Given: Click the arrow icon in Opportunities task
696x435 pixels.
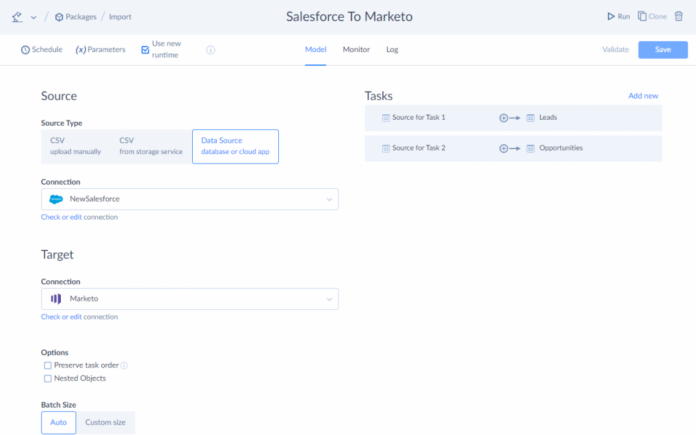Looking at the screenshot, I should (x=510, y=148).
